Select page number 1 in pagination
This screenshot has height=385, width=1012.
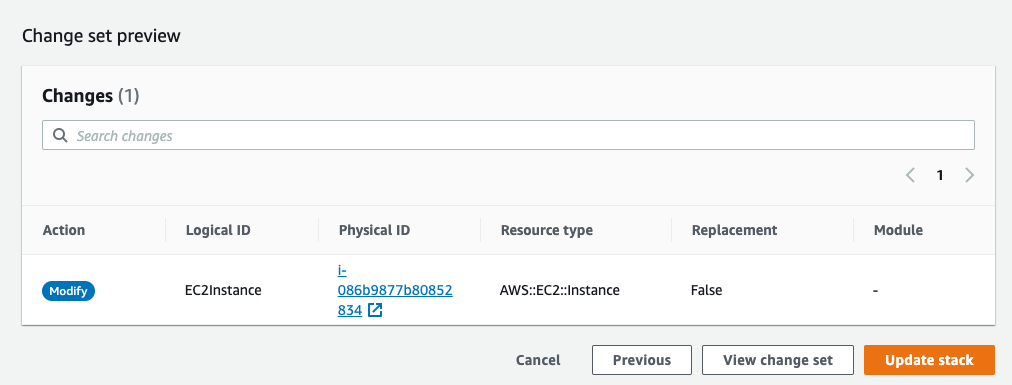[x=940, y=175]
